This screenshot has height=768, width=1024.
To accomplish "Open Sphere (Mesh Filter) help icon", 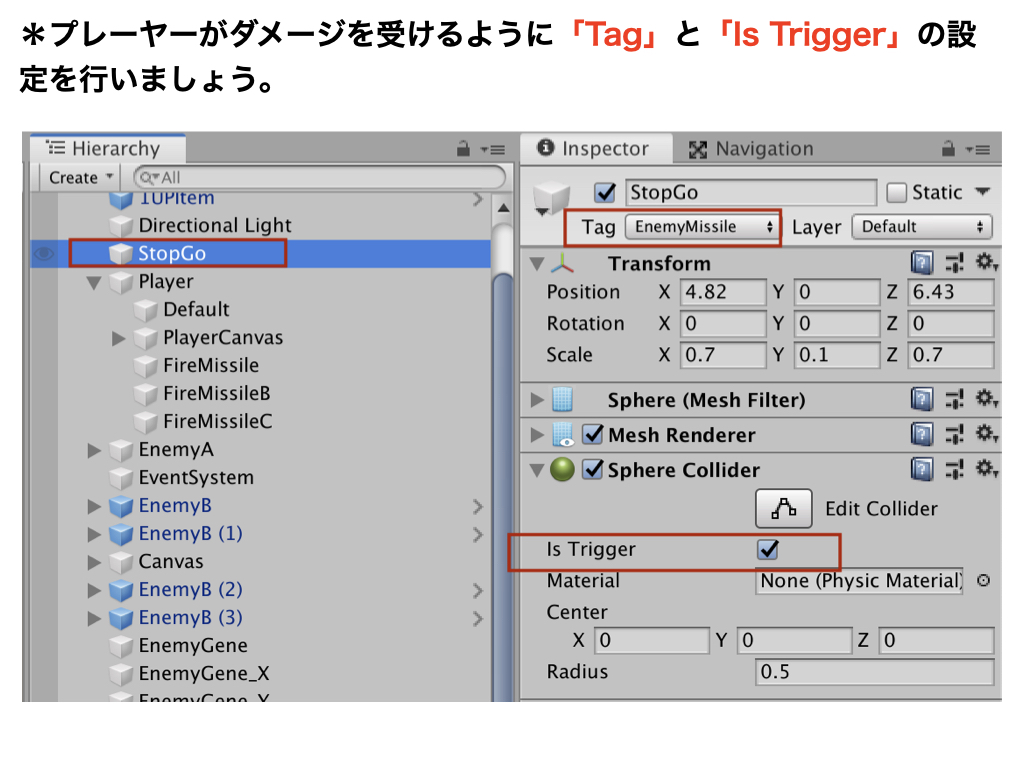I will 921,399.
